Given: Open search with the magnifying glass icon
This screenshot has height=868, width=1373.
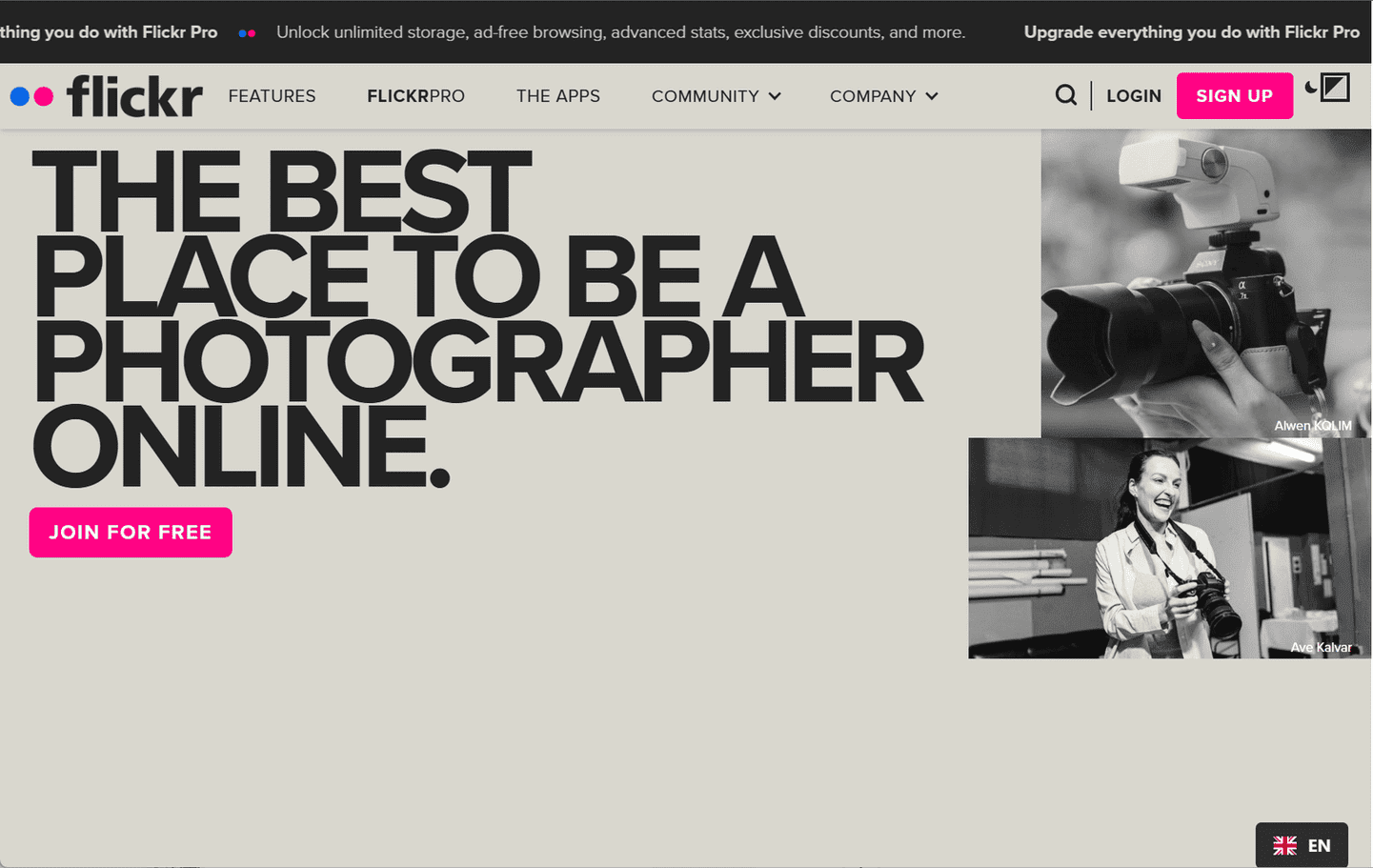Looking at the screenshot, I should tap(1066, 95).
